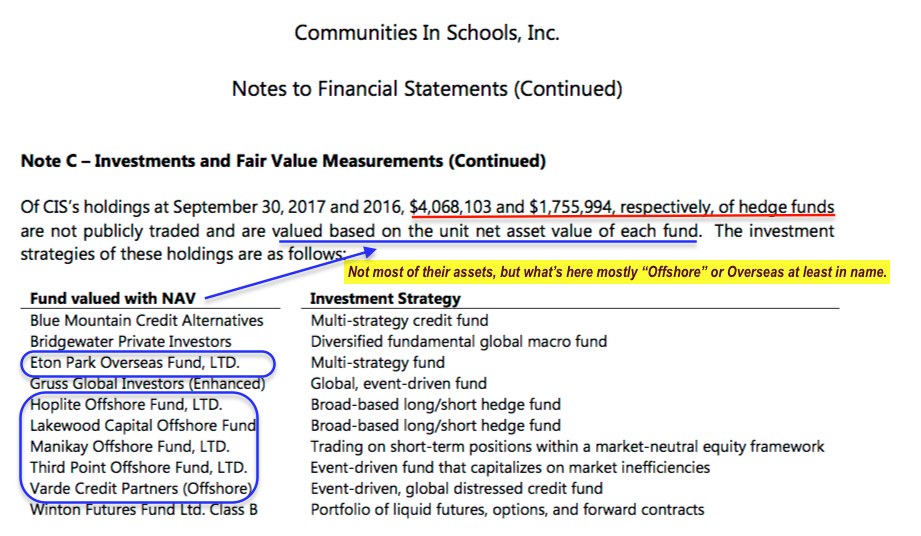Image resolution: width=921 pixels, height=536 pixels.
Task: Click Lakewood Capital Offshore Fund
Action: pos(143,425)
